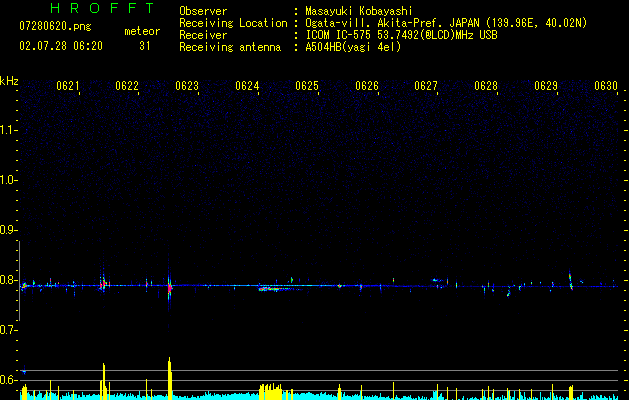This screenshot has width=629, height=400.
Task: Click the observer name Masayuki Kobayashi
Action: (358, 11)
